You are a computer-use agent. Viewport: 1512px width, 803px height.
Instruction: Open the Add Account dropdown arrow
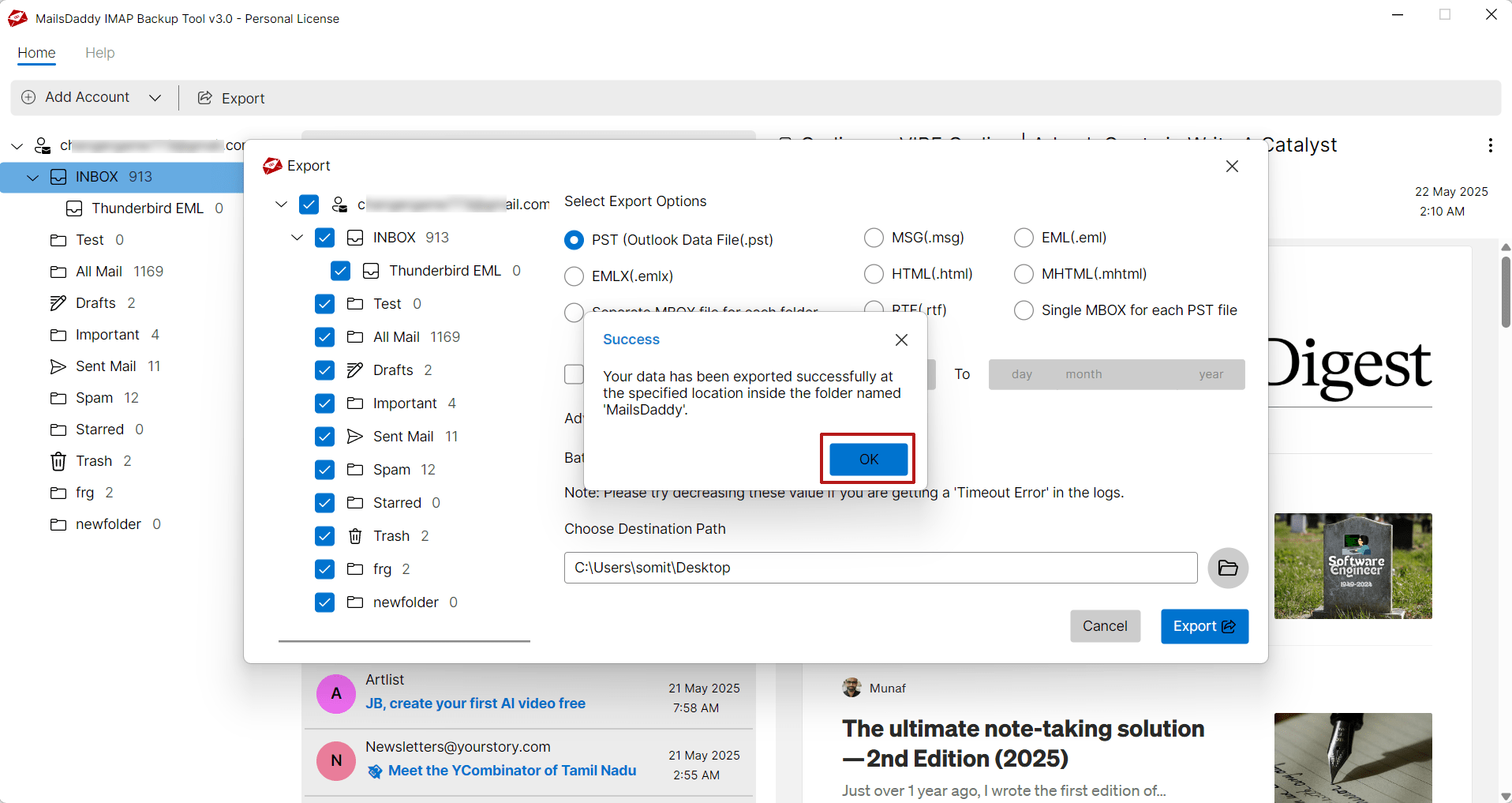point(155,98)
